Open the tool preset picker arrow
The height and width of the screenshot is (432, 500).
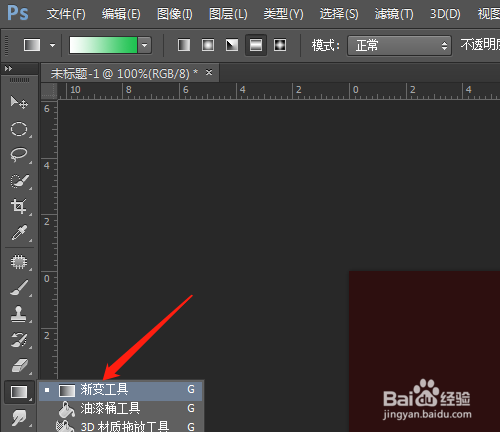52,45
